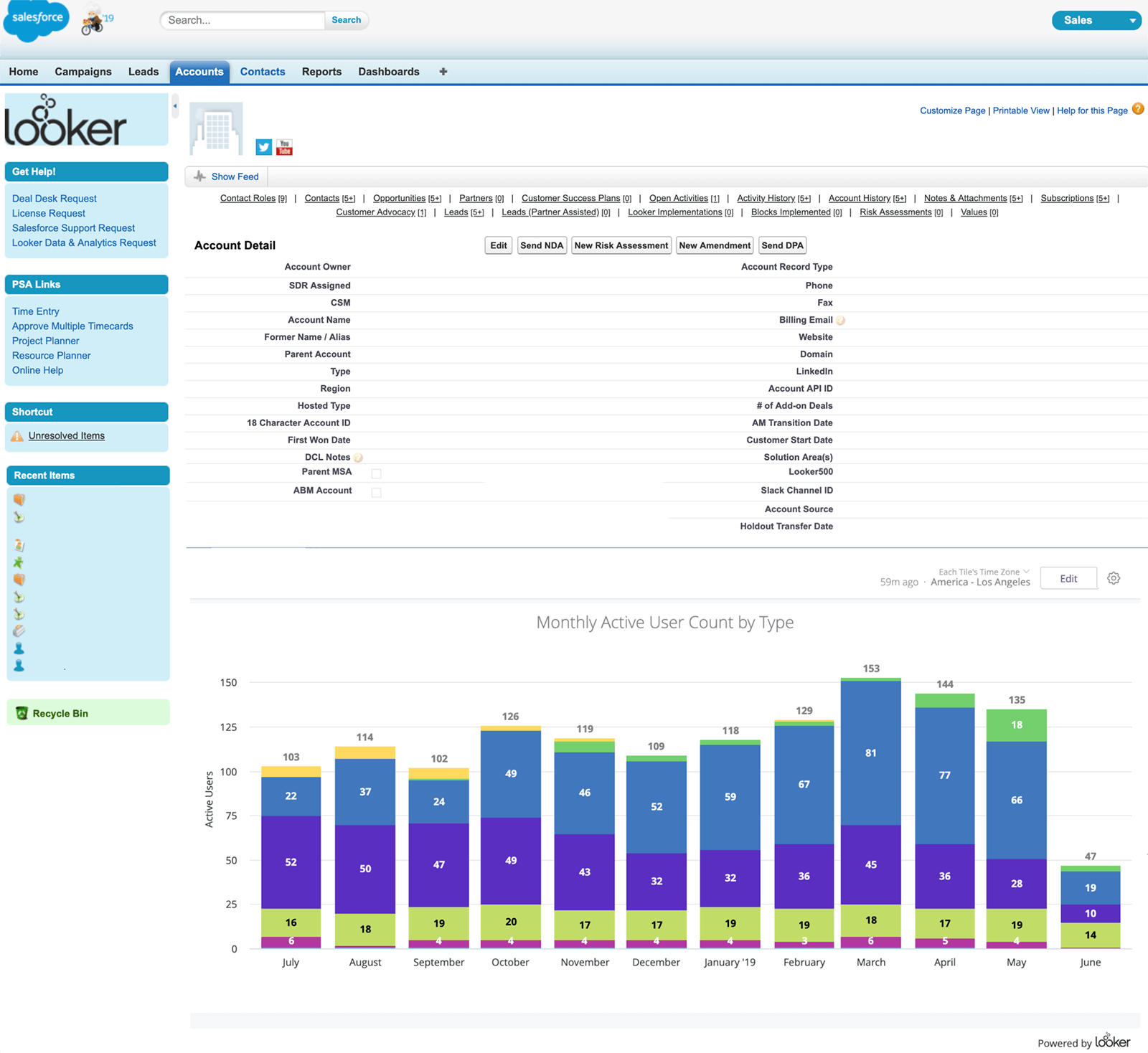Click the Search button
The height and width of the screenshot is (1053, 1148).
tap(347, 20)
